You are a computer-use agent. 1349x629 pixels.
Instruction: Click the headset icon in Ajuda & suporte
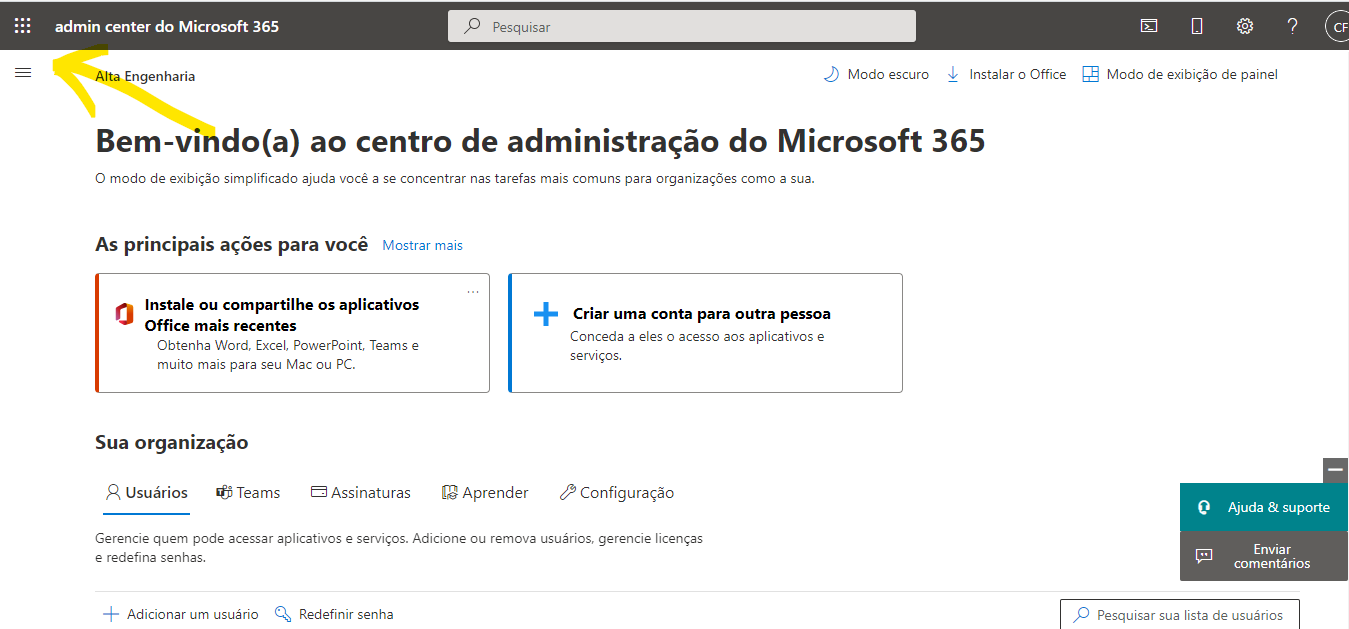(x=1204, y=507)
